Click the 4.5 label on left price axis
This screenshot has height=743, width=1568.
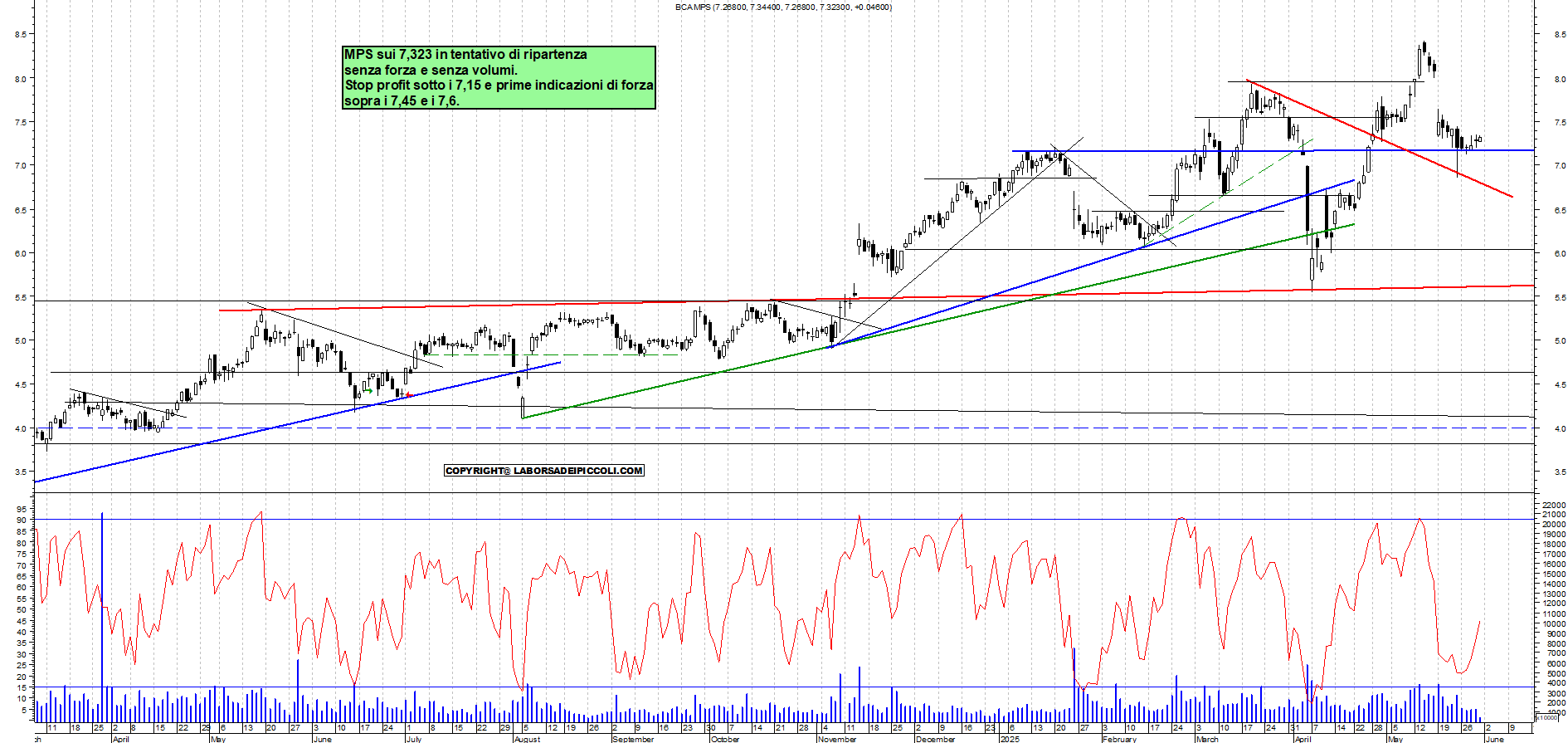(x=20, y=385)
